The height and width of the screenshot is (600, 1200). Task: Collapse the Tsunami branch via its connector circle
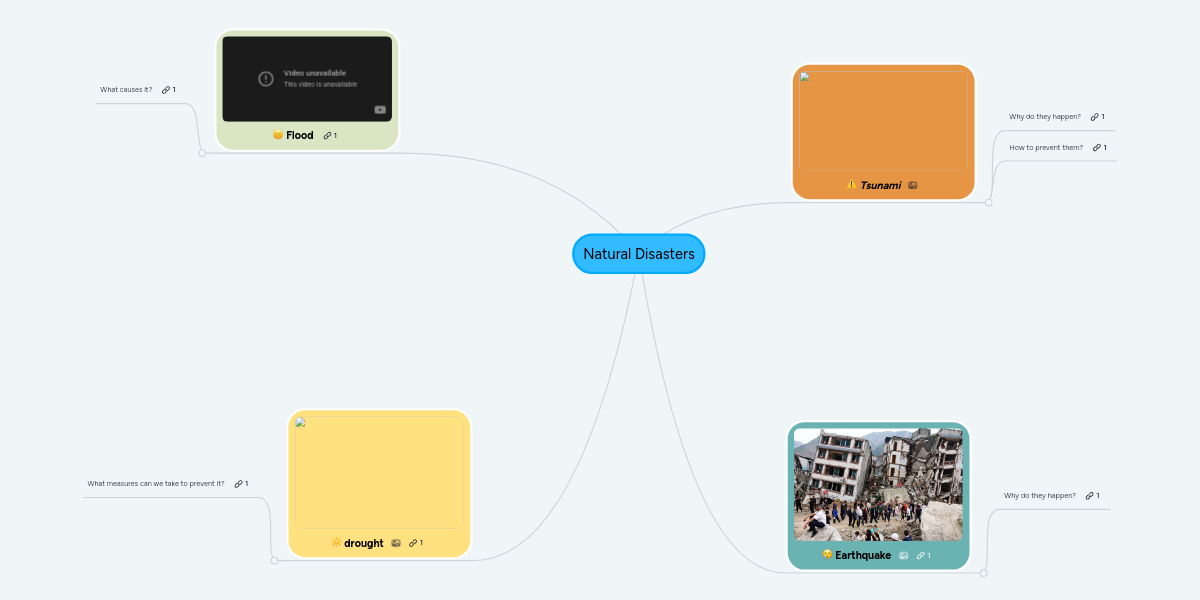pyautogui.click(x=988, y=203)
